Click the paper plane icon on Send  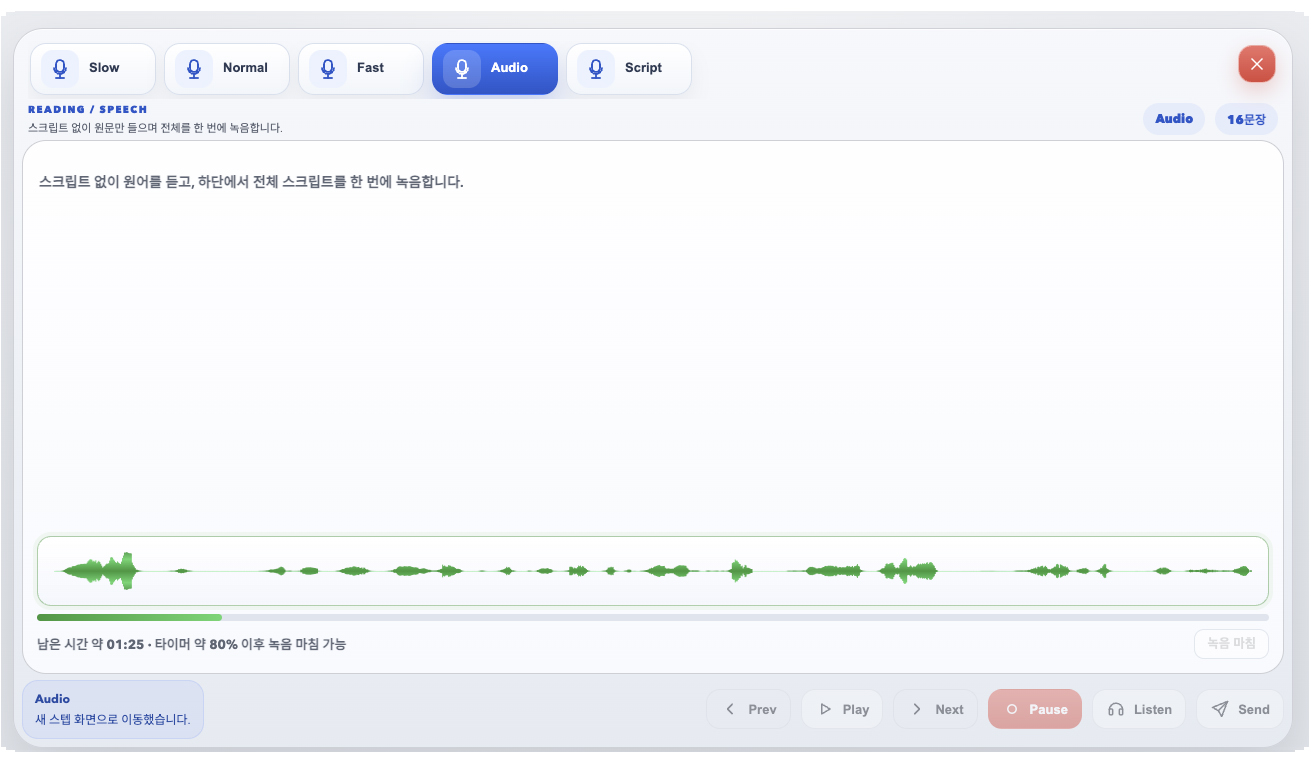point(1220,710)
